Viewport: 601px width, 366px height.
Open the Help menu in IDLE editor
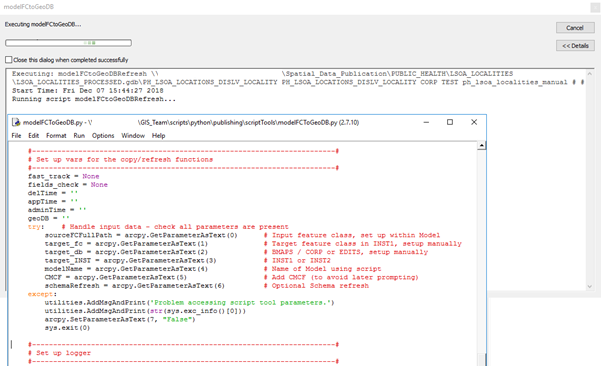158,136
